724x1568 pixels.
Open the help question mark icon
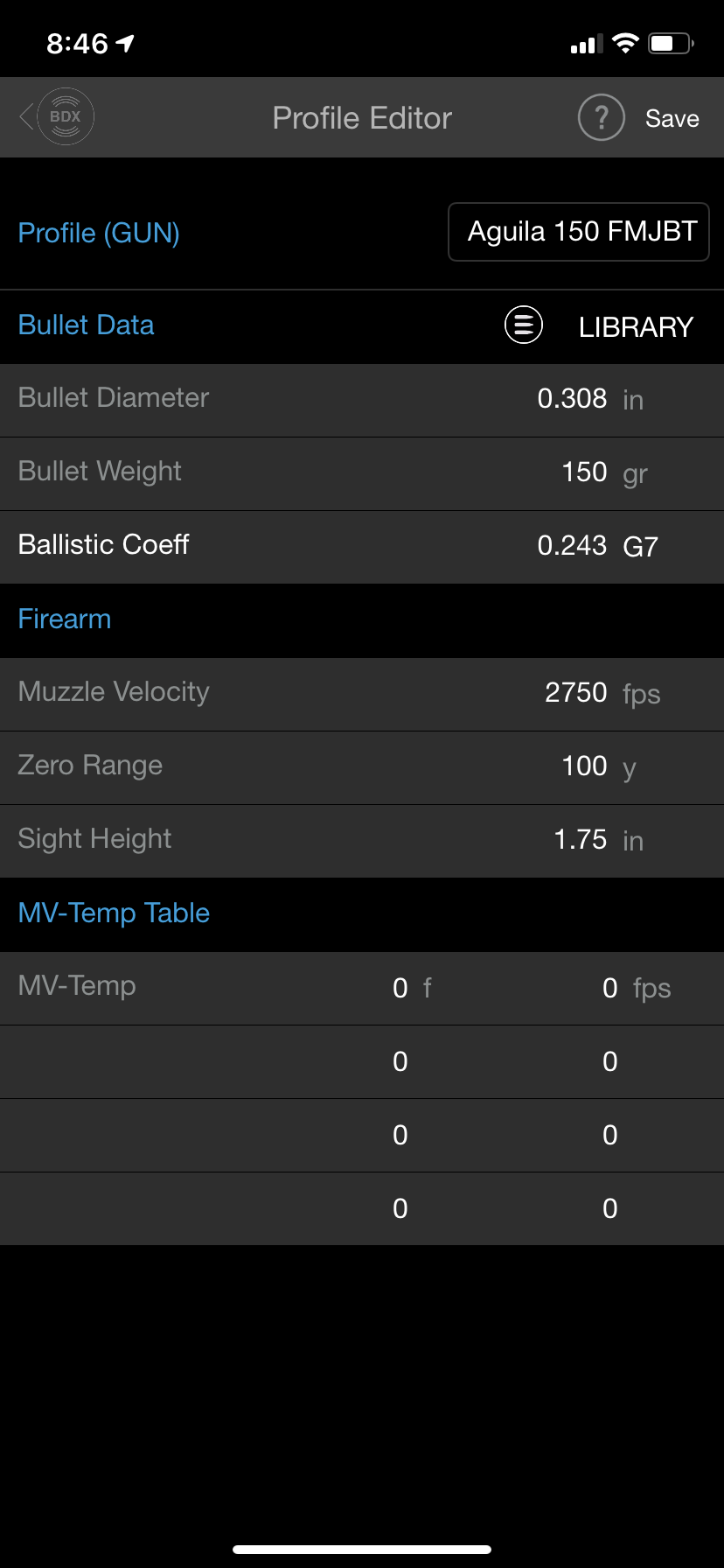[602, 117]
